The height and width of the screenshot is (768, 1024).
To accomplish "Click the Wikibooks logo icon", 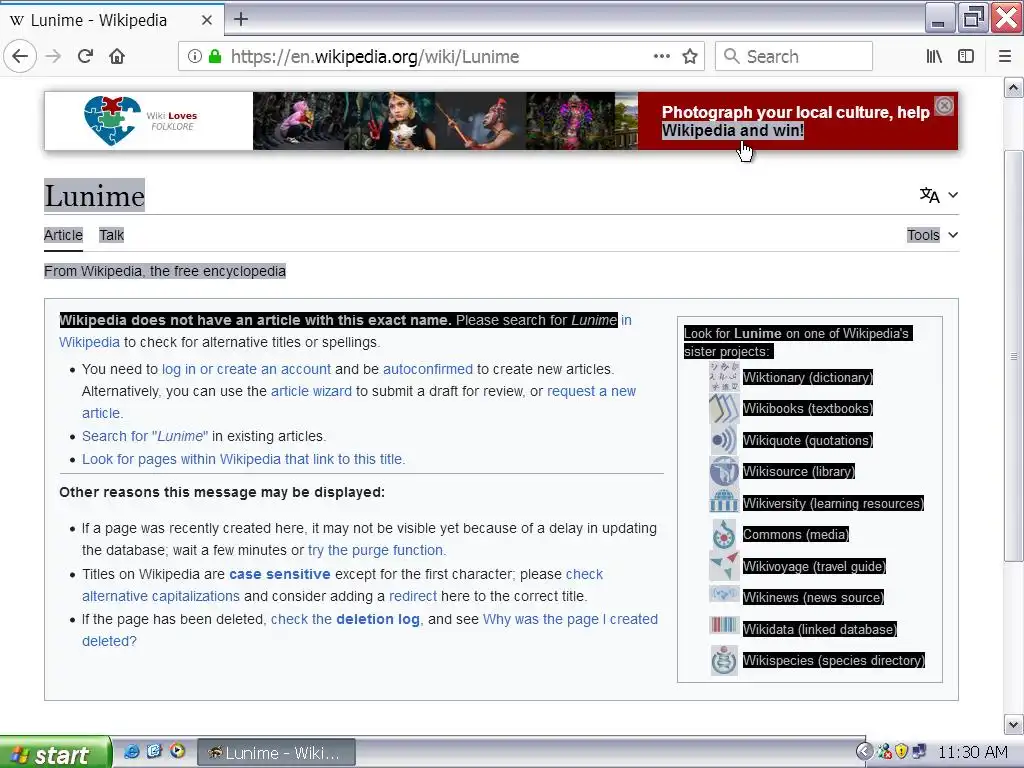I will (x=724, y=409).
